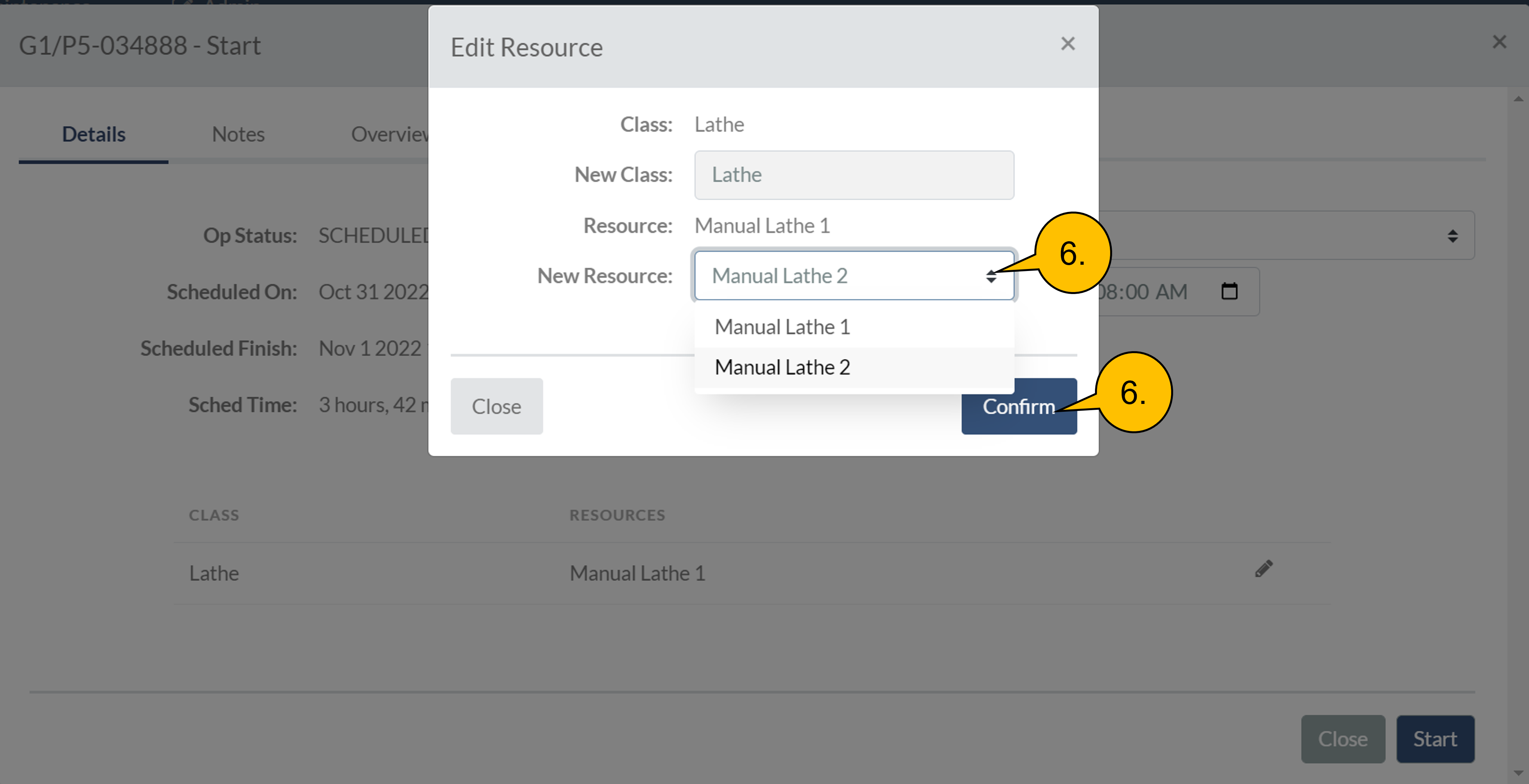Screen dimensions: 1529x784
Task: Choose Manual Lathe 2 option in list
Action: [782, 368]
